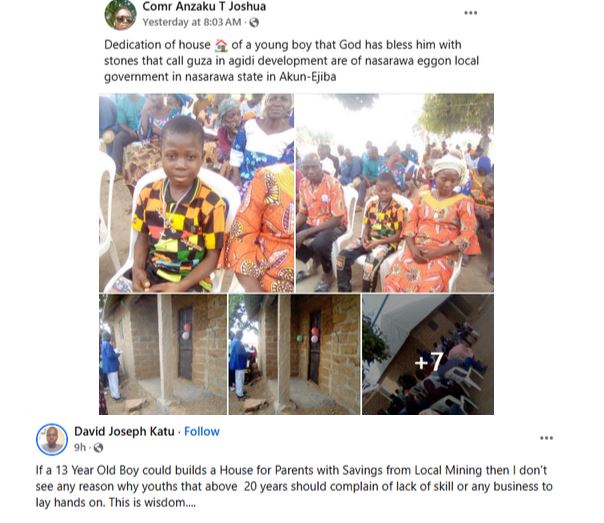Image resolution: width=604 pixels, height=523 pixels.
Task: View the bottom-left house door photo
Action: [x=162, y=354]
